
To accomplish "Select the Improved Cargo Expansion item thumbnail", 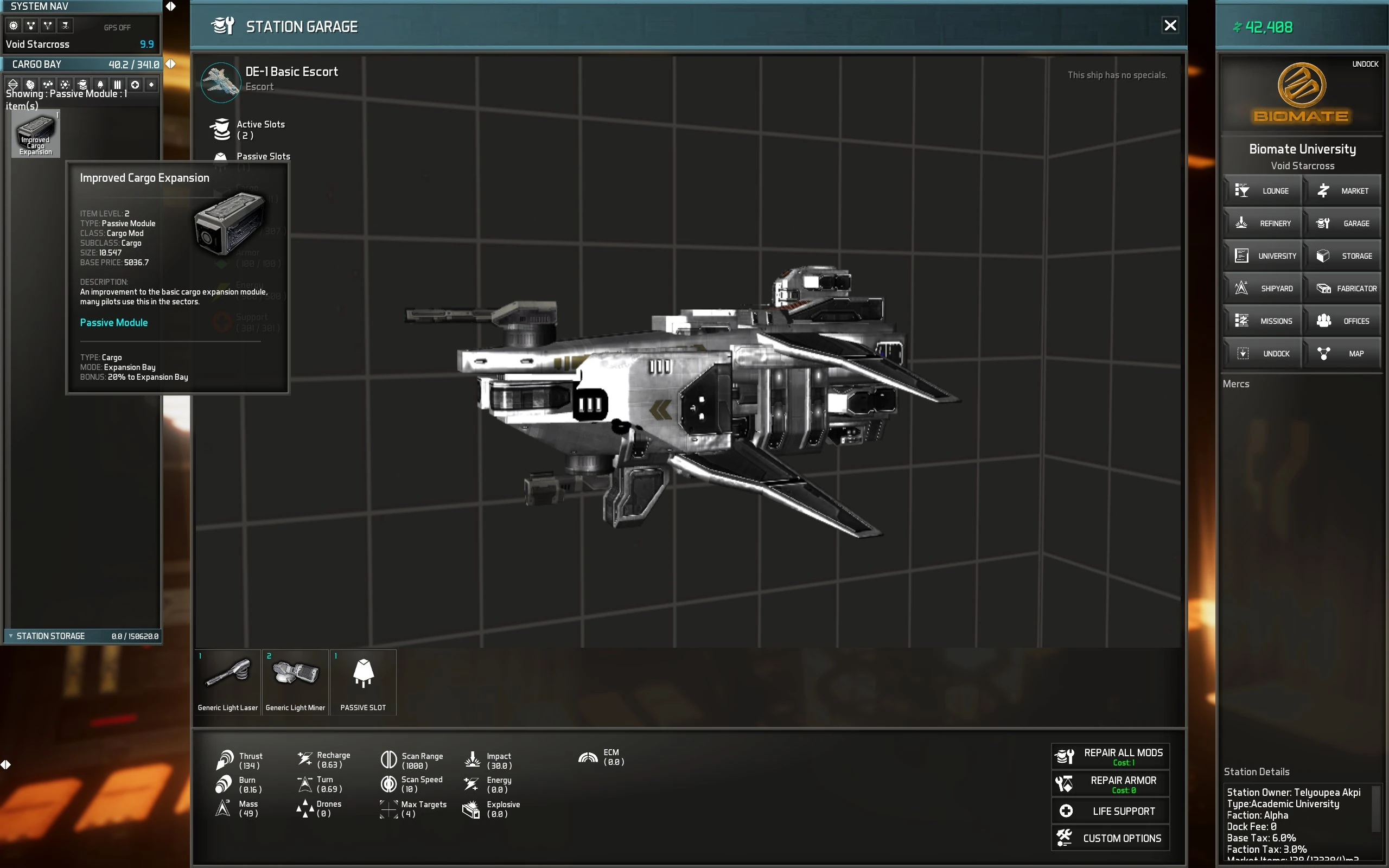I will tap(36, 135).
